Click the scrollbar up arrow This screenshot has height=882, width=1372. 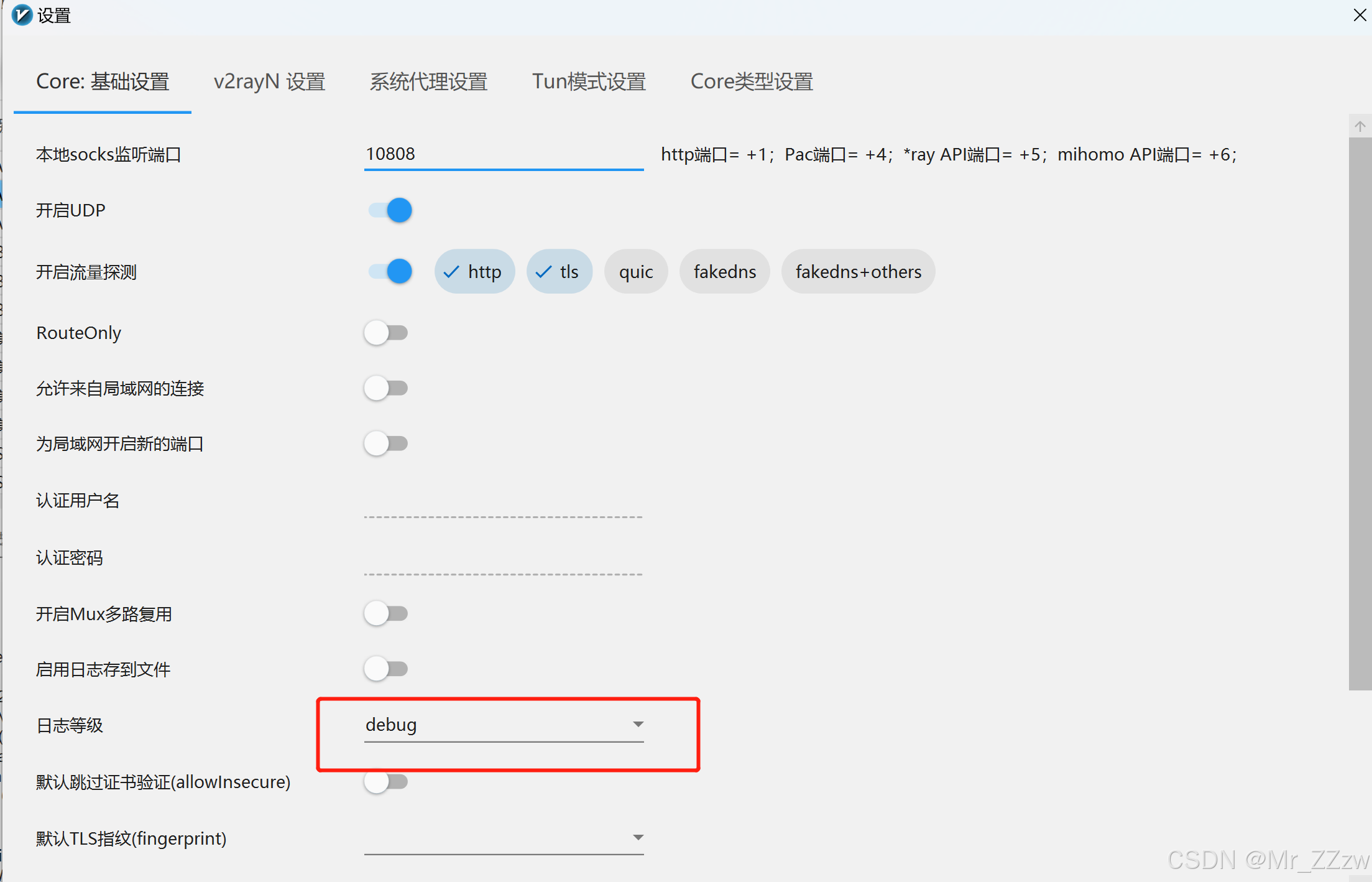click(x=1360, y=126)
